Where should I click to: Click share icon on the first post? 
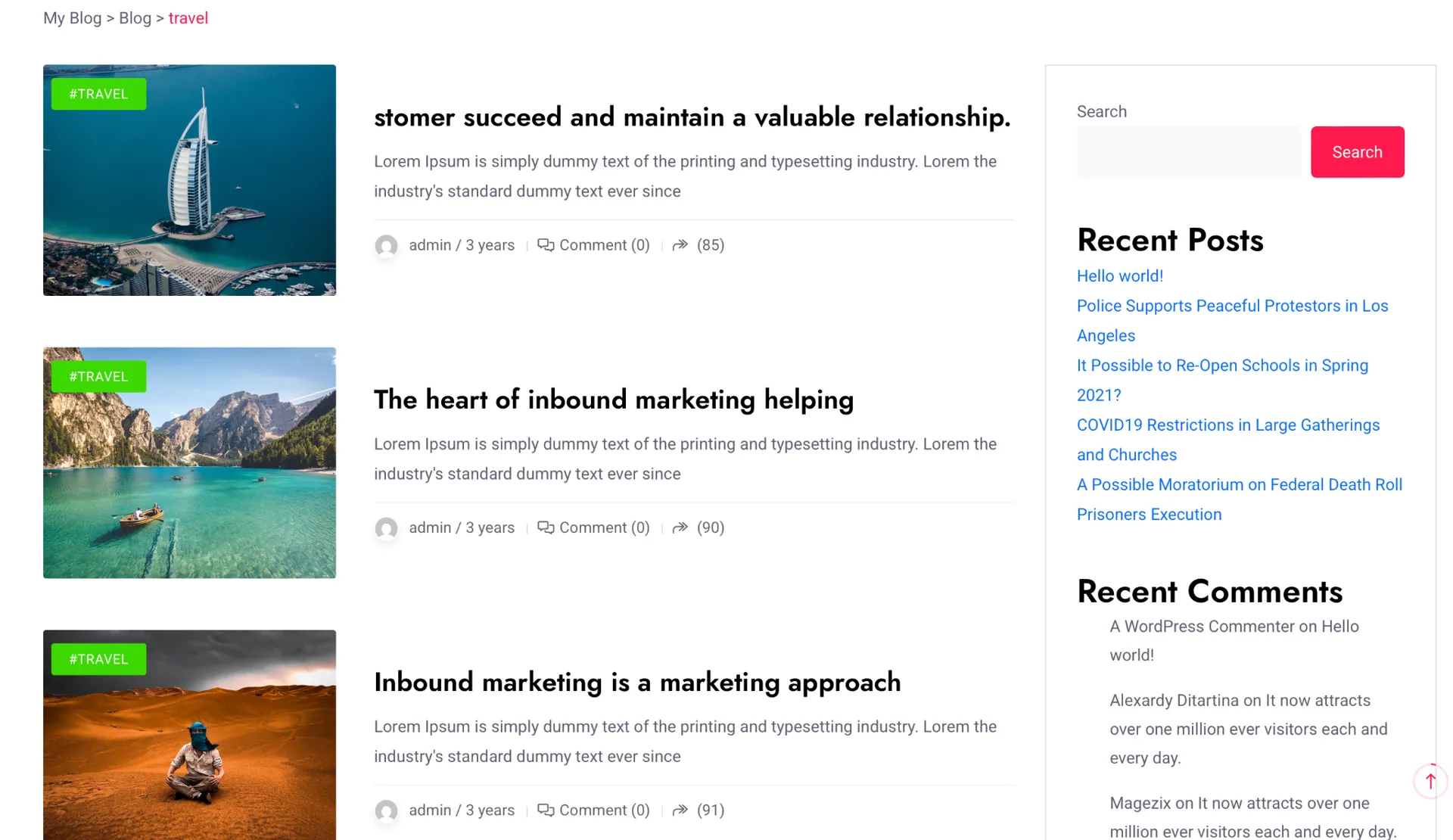[x=680, y=244]
